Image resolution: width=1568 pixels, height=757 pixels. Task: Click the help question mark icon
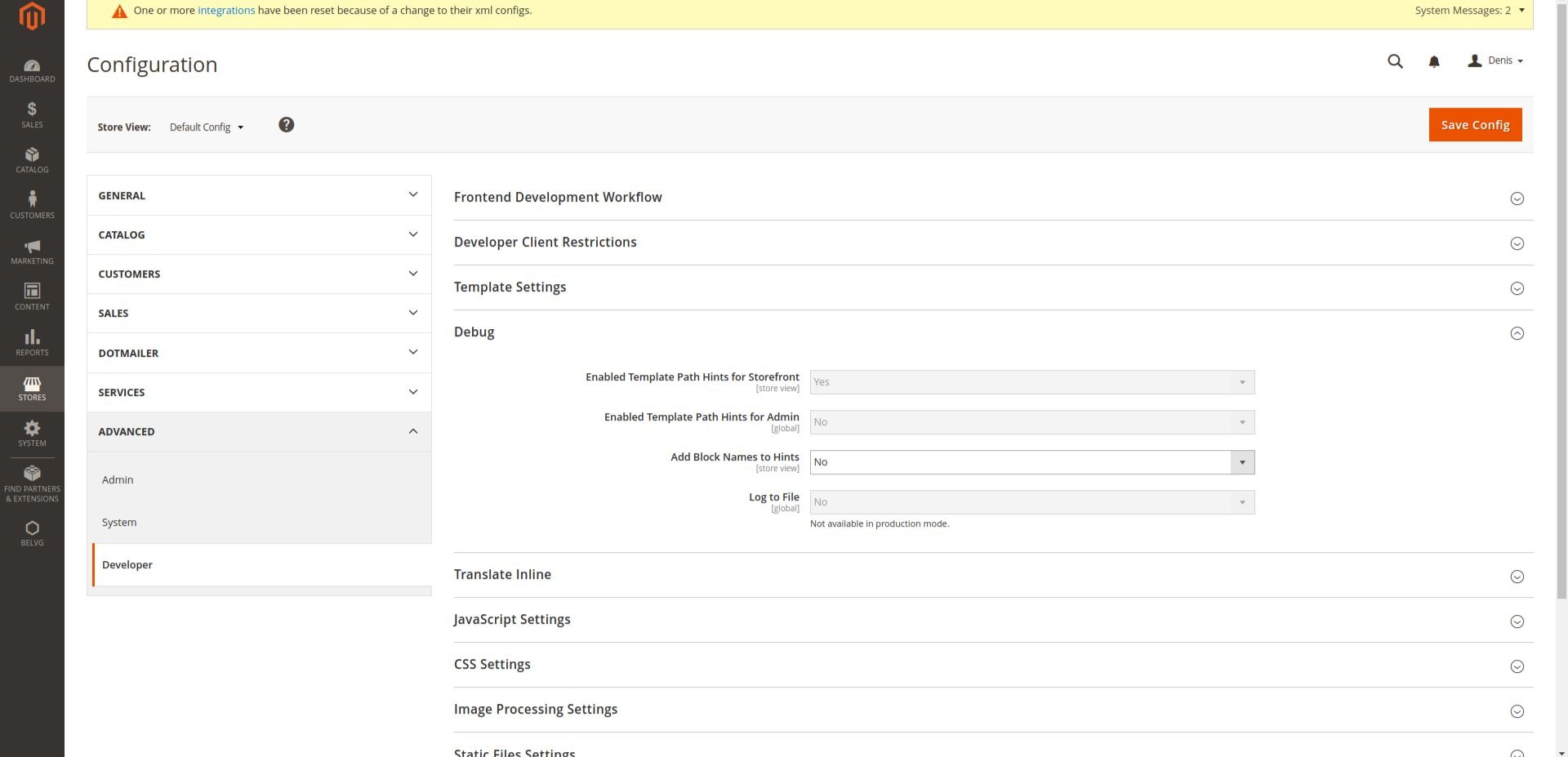(286, 125)
